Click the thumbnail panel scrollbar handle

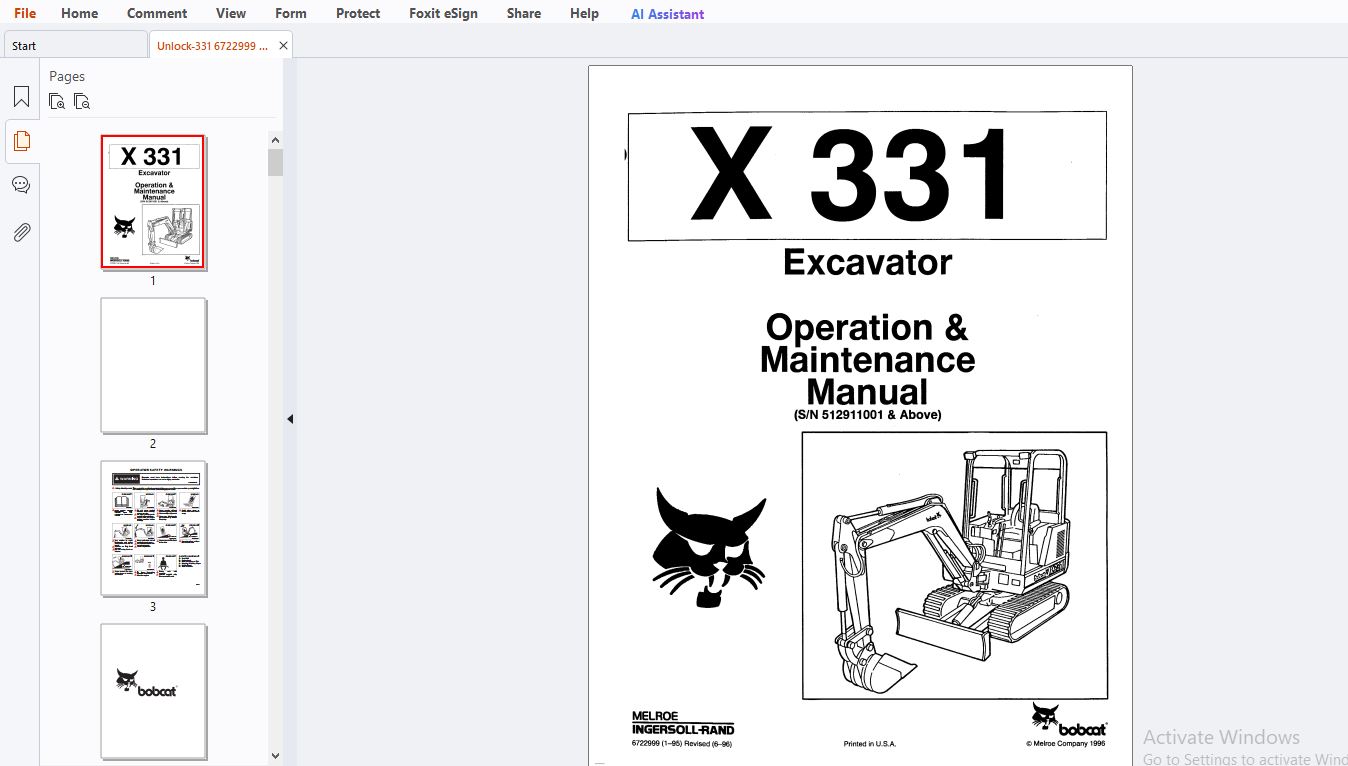coord(275,162)
